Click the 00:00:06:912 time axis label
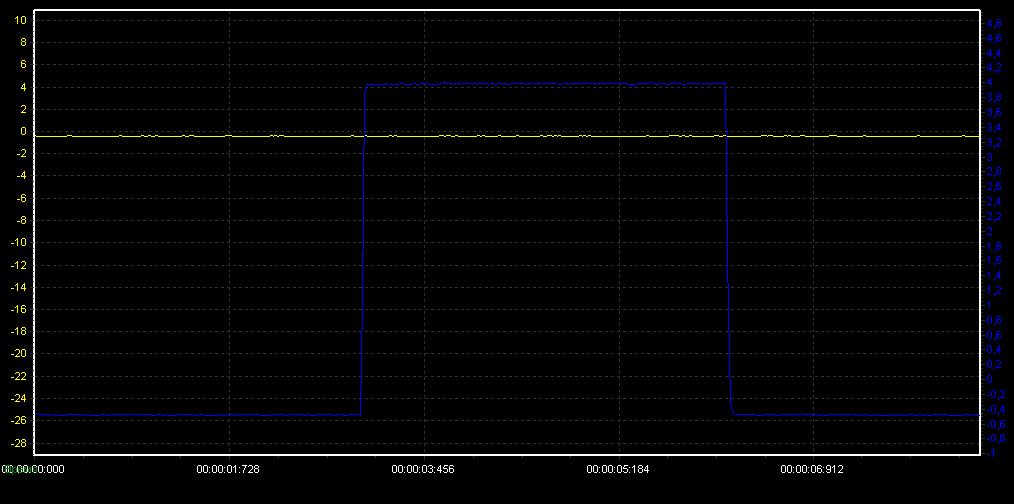 (812, 468)
